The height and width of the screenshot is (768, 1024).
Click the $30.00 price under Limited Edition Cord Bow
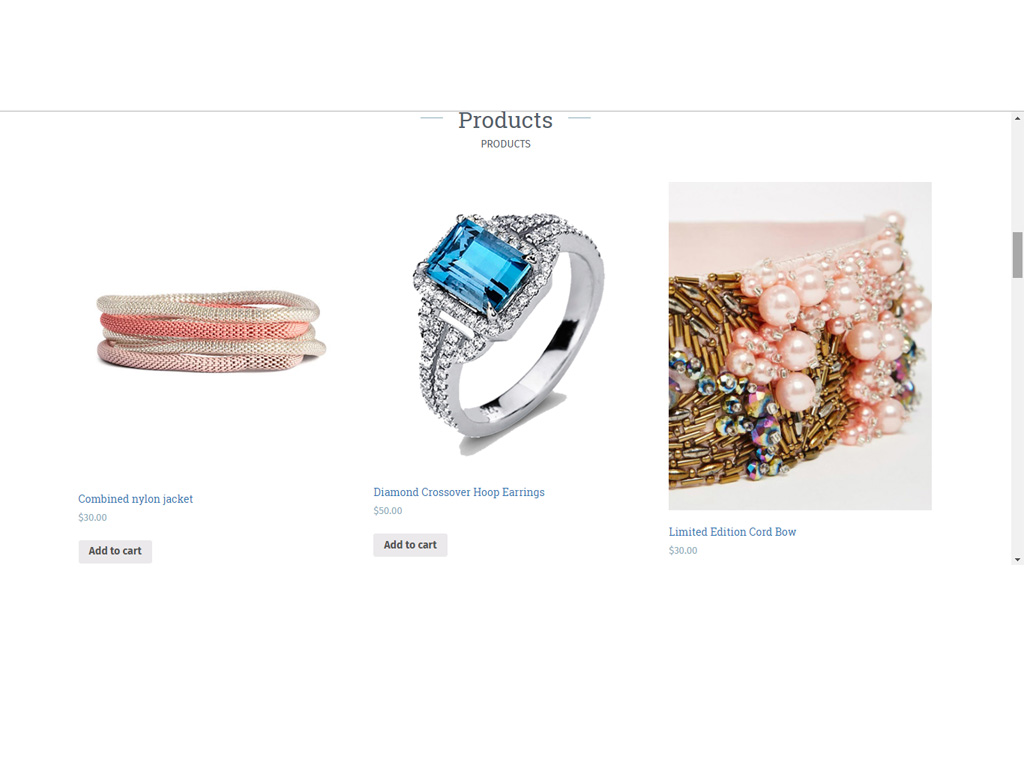[683, 551]
